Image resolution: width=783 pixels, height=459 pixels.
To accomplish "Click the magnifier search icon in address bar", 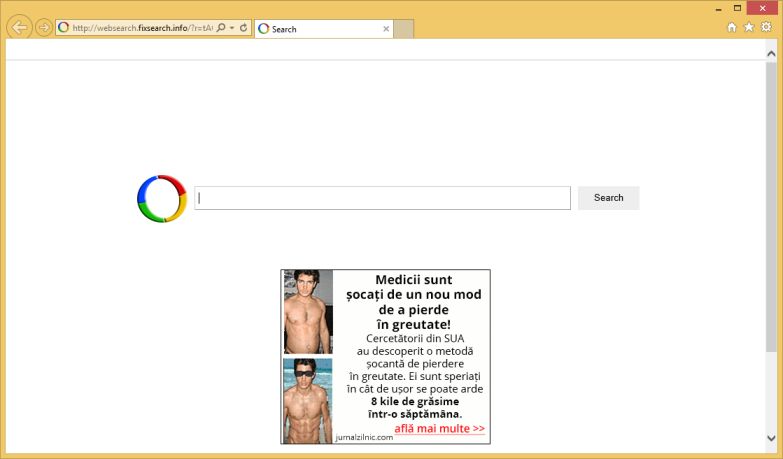I will point(221,27).
